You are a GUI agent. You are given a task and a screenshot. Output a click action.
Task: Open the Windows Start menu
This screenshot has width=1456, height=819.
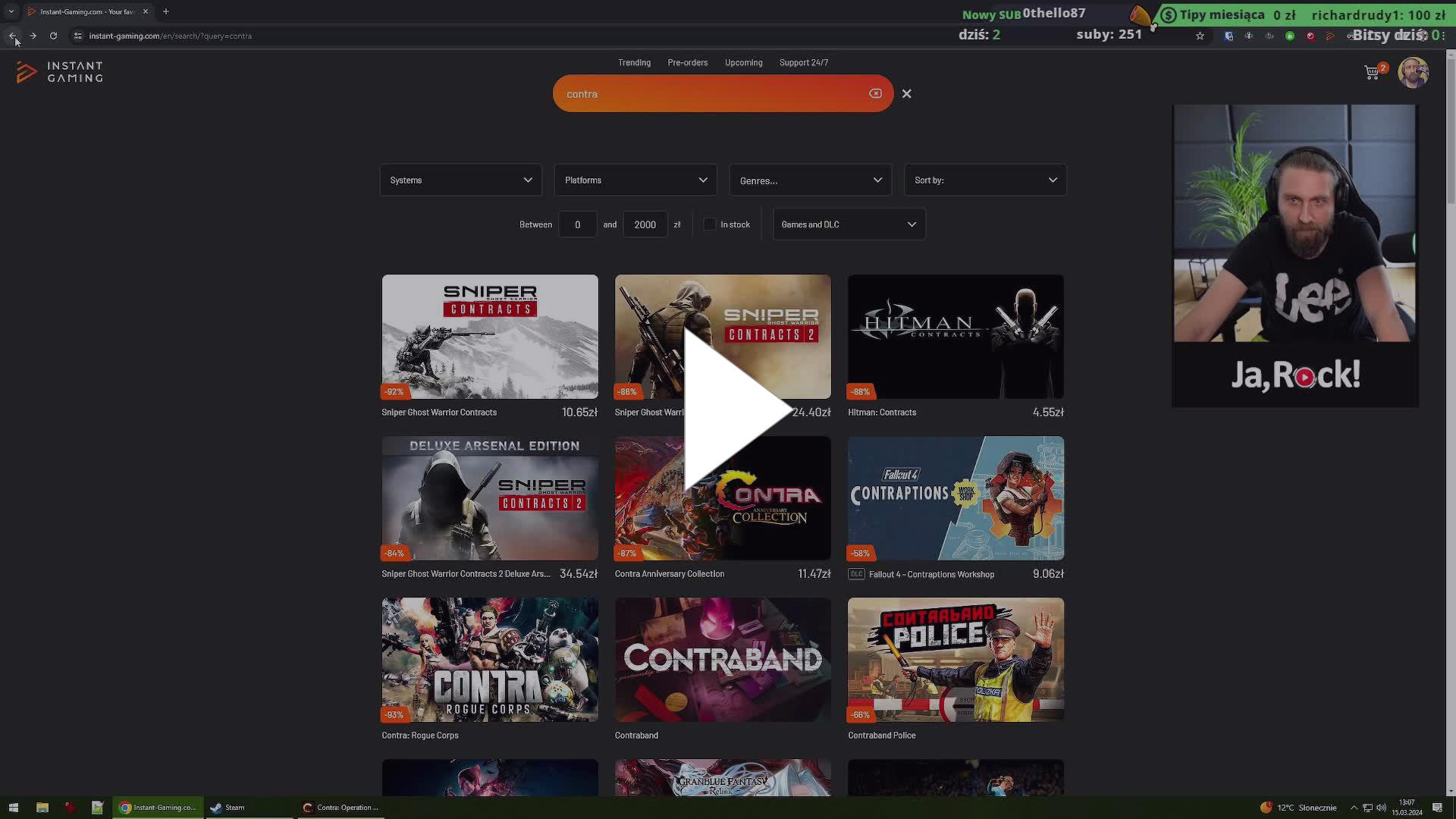point(11,807)
